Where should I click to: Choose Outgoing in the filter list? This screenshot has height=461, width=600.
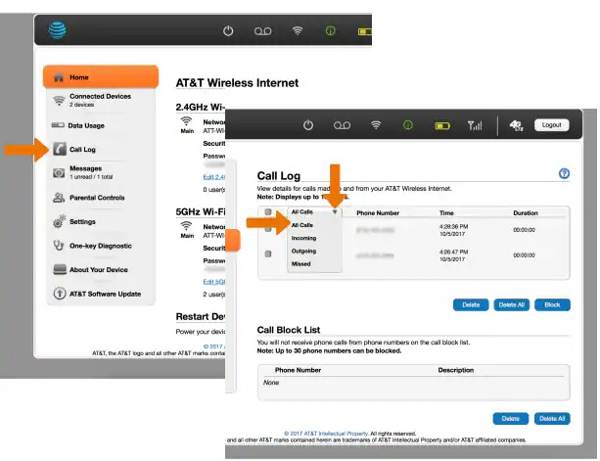click(304, 251)
